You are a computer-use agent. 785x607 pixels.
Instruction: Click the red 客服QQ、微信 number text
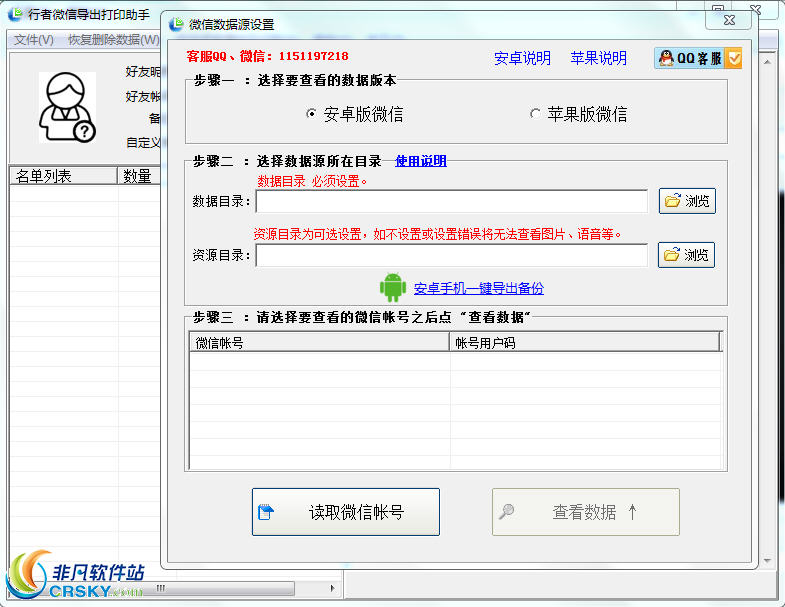pos(267,56)
